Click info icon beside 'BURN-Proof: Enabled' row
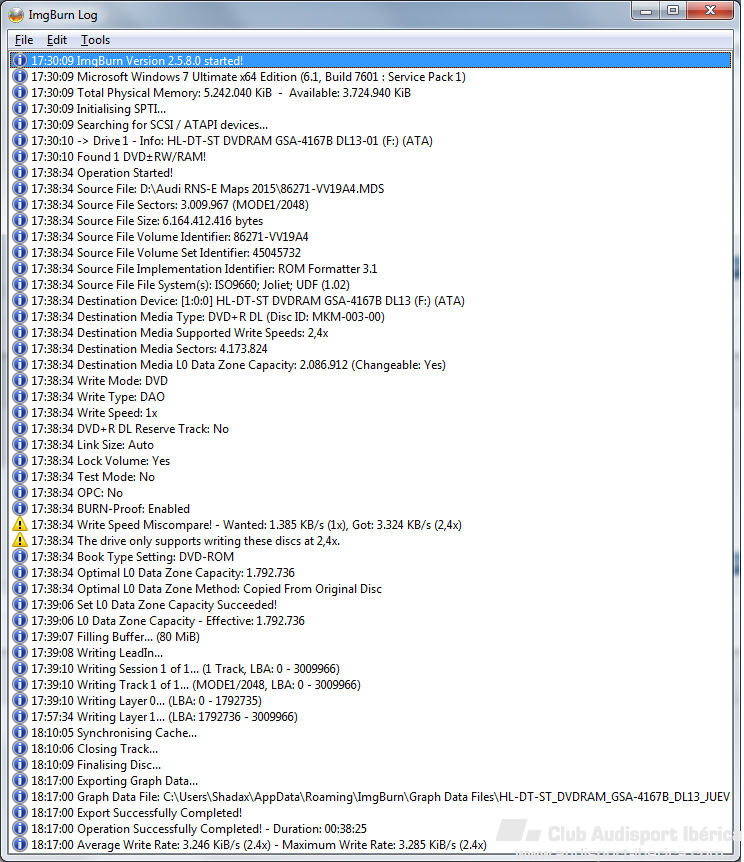Viewport: 744px width, 862px height. 20,509
